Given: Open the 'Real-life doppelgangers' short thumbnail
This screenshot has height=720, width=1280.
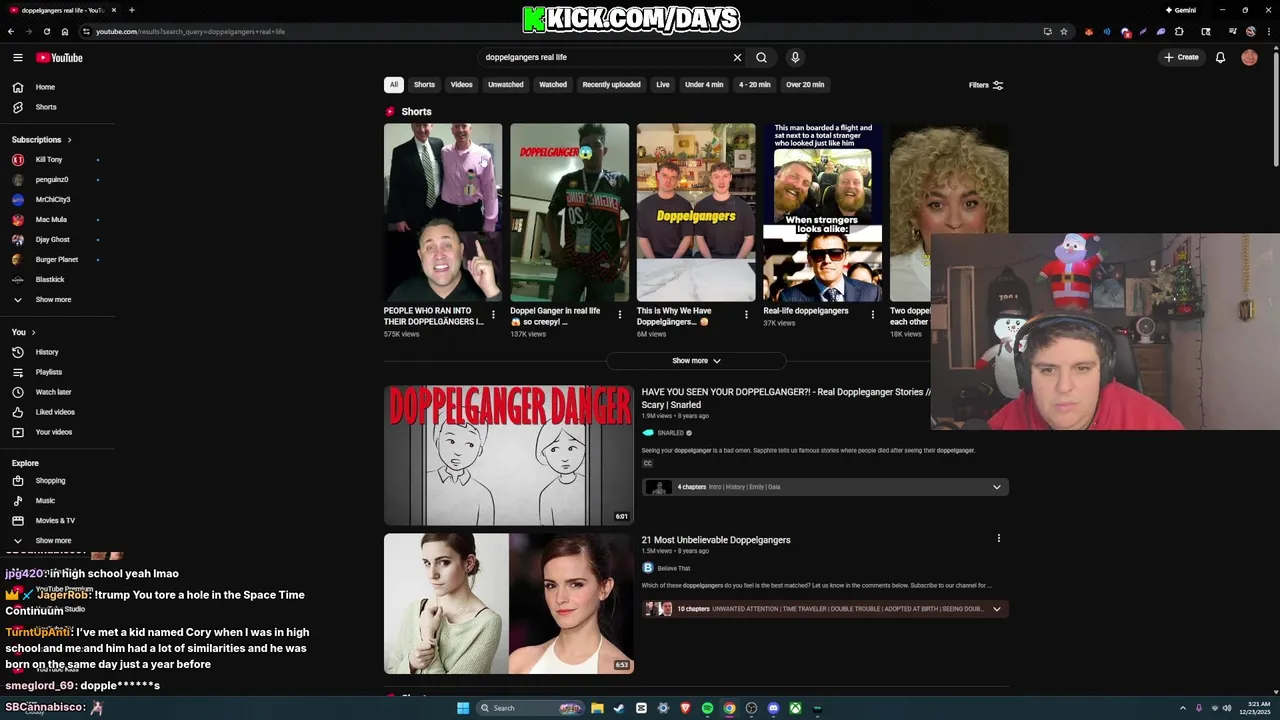Looking at the screenshot, I should coord(822,212).
